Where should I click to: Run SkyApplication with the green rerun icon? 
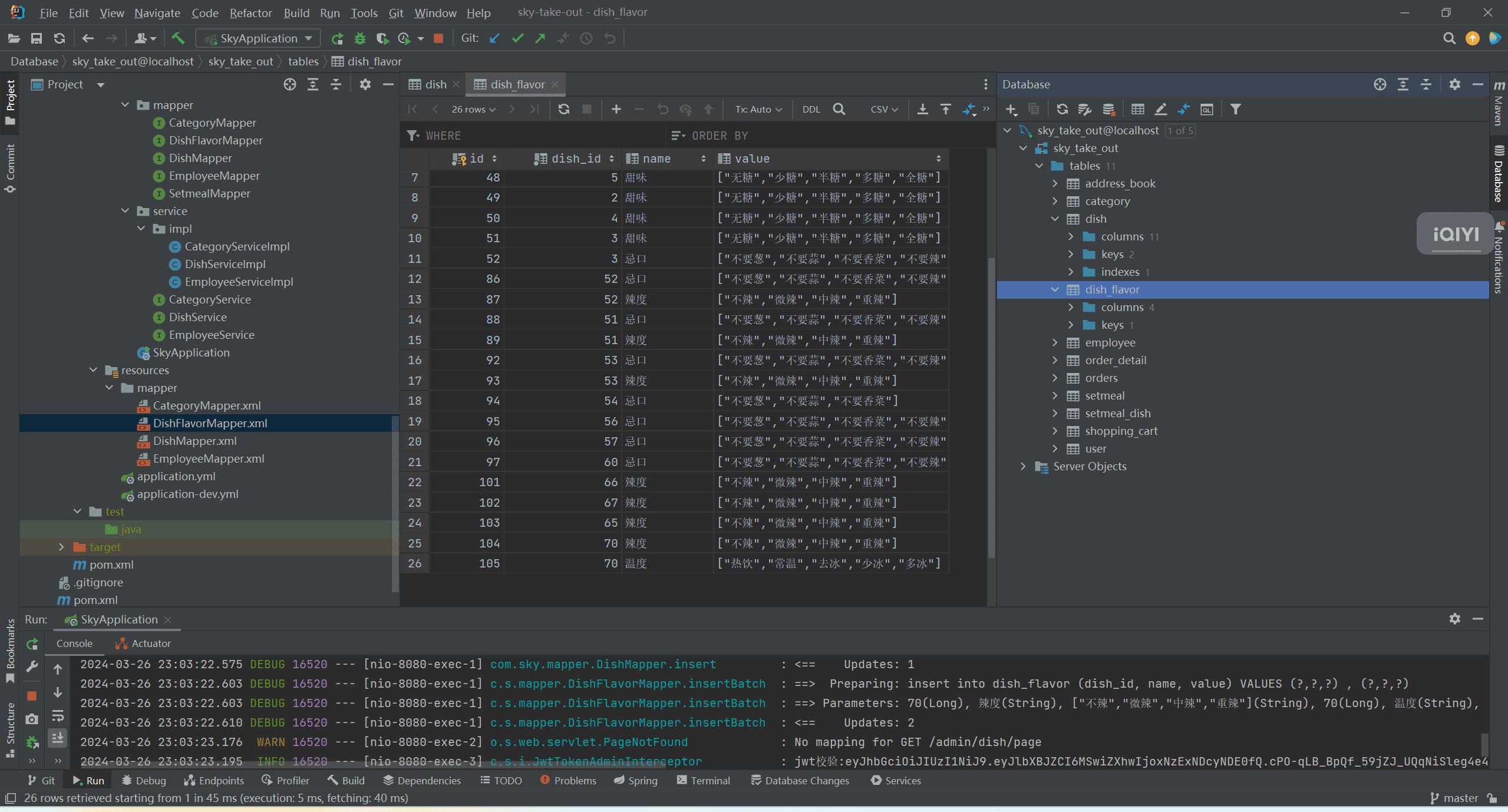[337, 38]
